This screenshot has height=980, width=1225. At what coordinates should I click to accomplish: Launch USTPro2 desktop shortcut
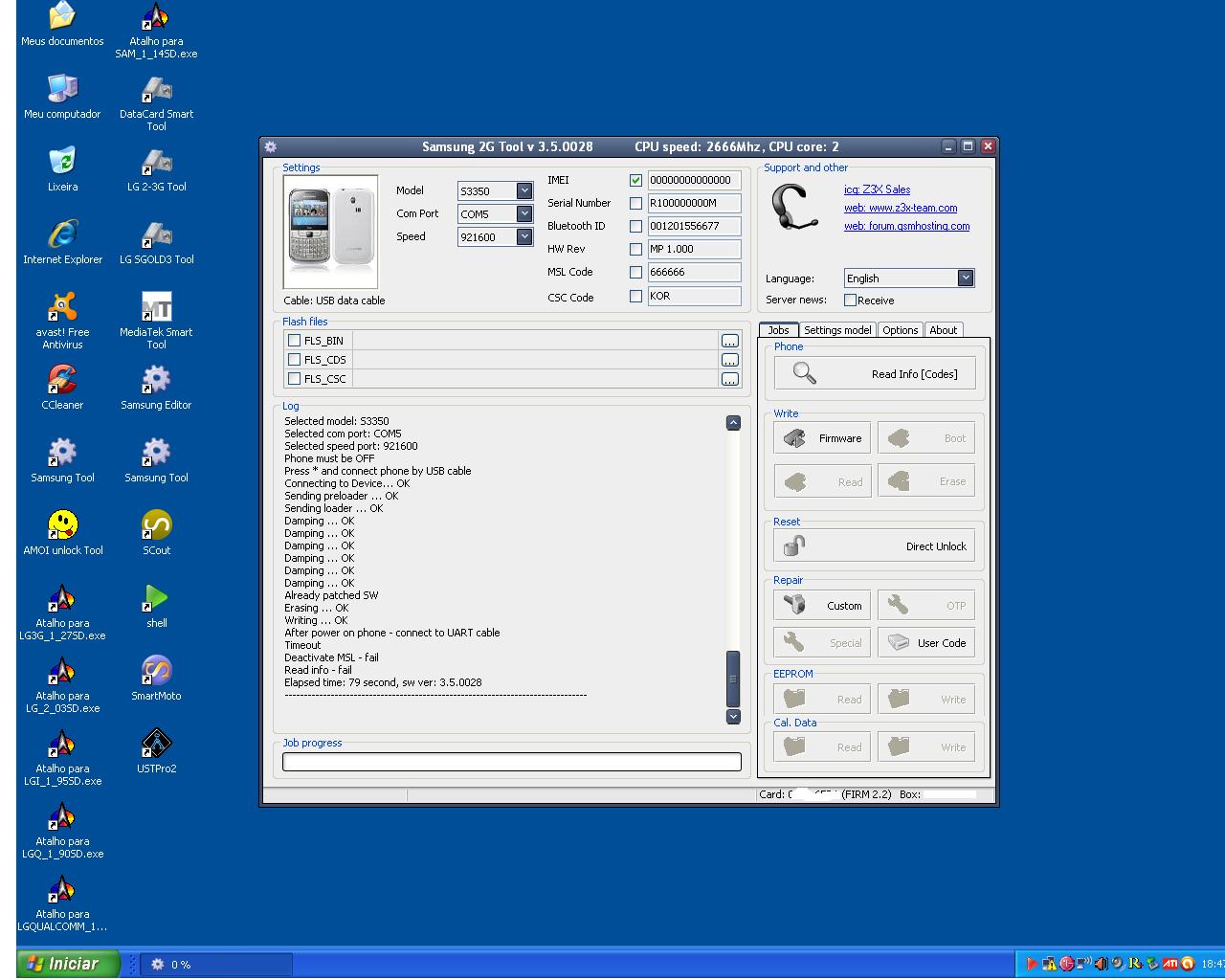156,750
